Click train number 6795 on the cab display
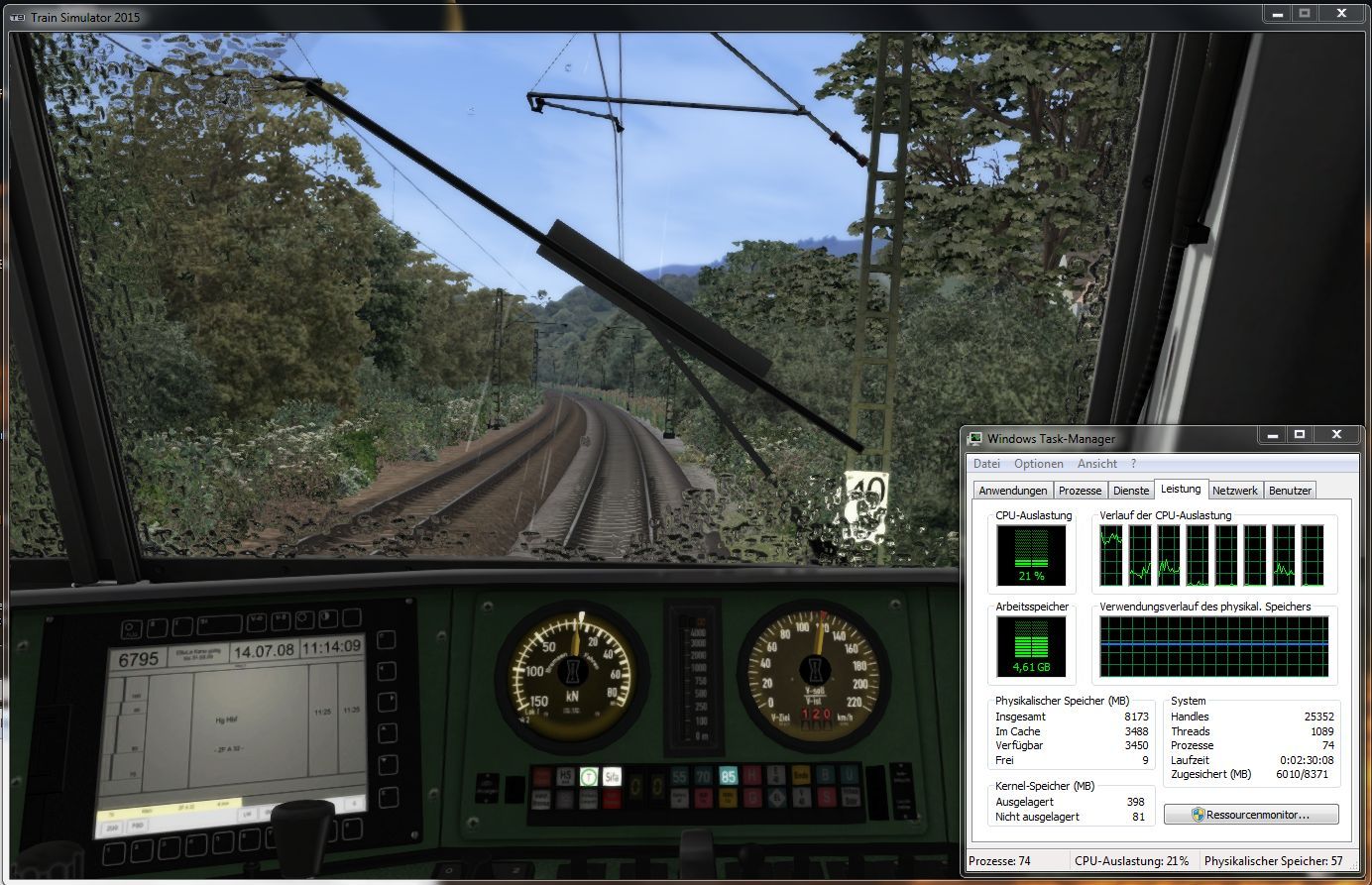 139,658
